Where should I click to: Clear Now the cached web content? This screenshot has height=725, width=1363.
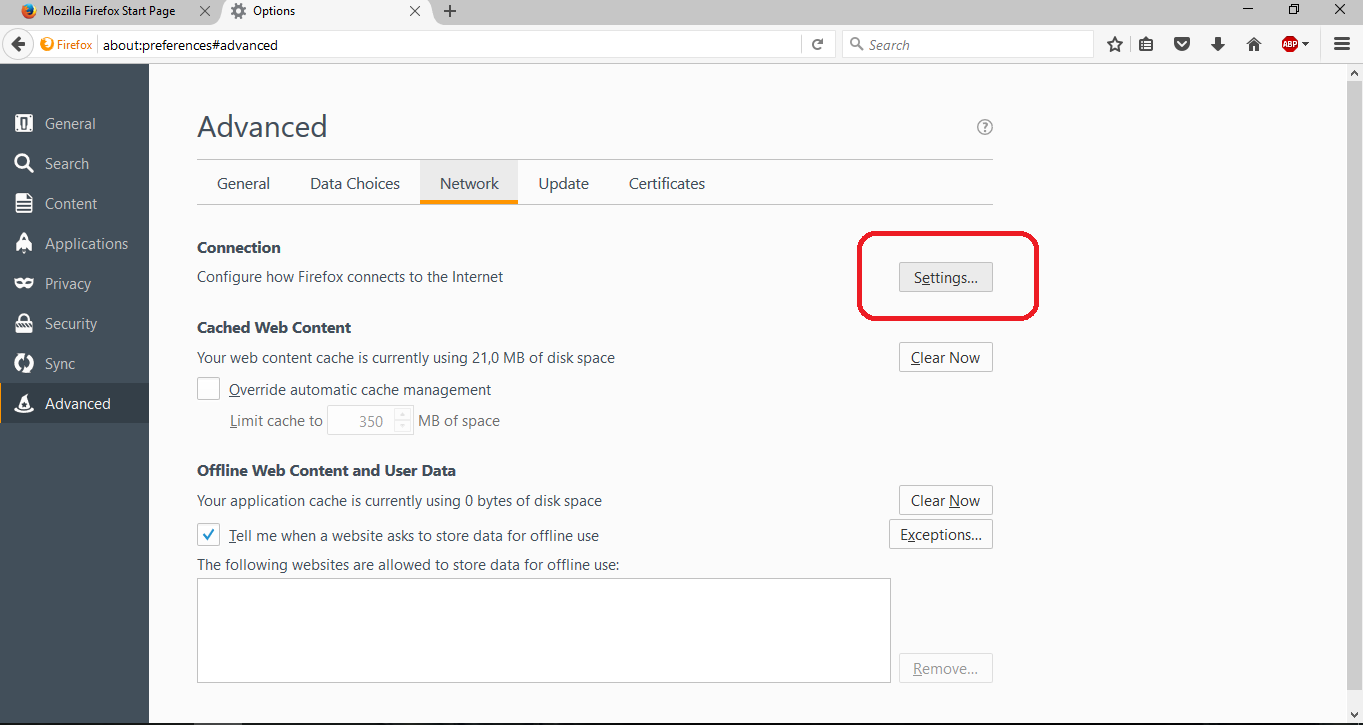tap(946, 357)
